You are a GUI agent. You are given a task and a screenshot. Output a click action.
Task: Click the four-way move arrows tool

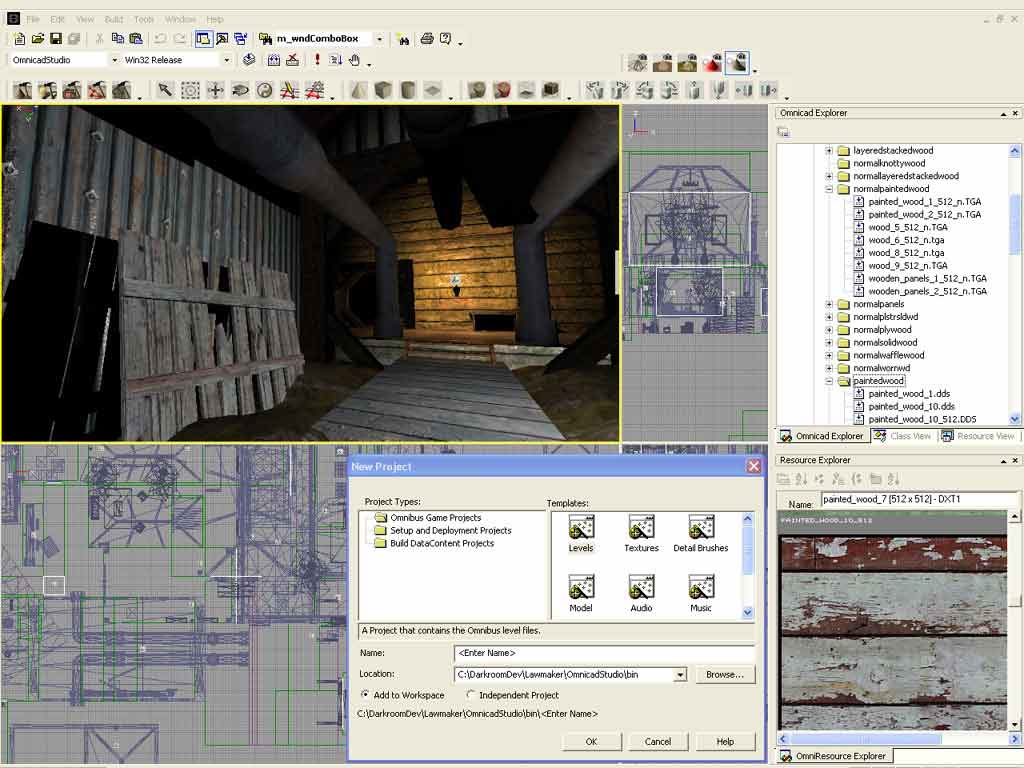point(215,91)
